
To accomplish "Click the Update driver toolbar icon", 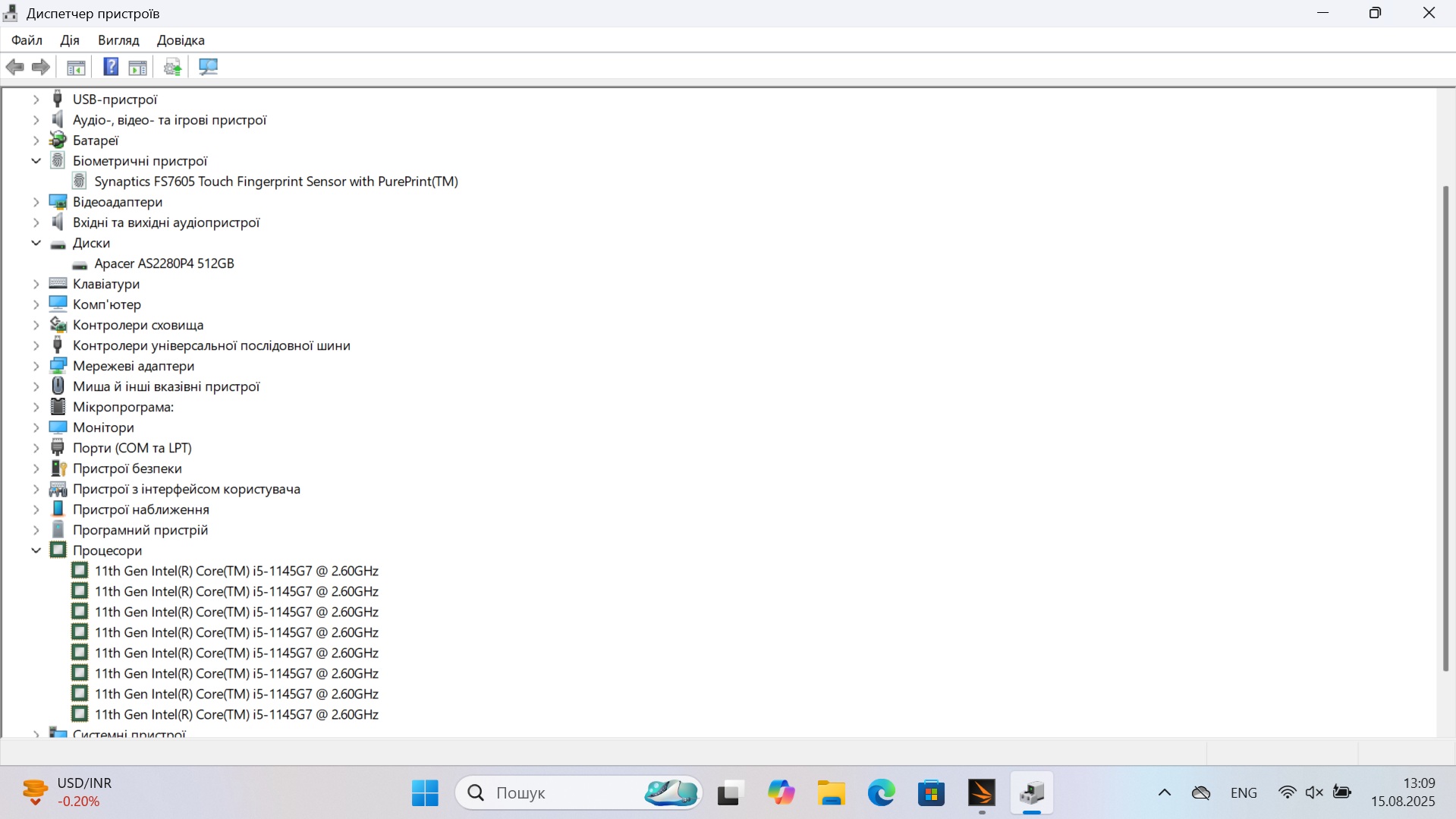I will click(173, 67).
